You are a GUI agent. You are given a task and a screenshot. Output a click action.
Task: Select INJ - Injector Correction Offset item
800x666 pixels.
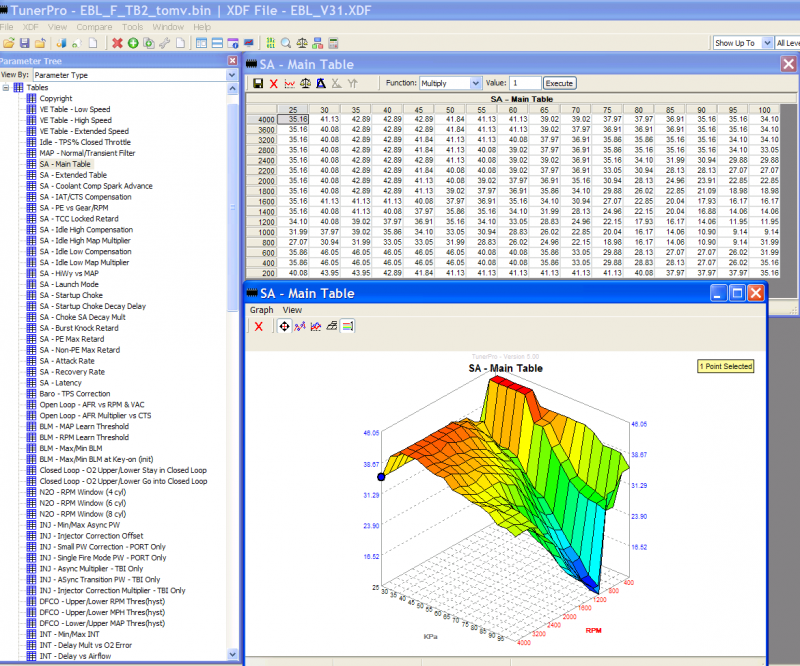pyautogui.click(x=91, y=536)
